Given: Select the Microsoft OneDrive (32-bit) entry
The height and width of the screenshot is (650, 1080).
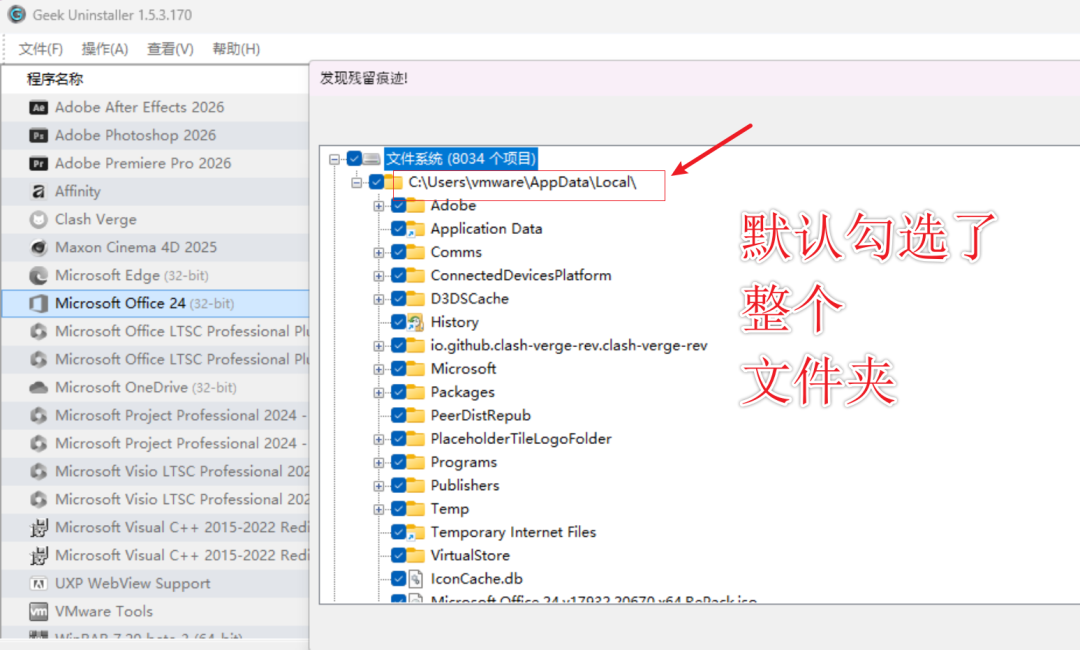Looking at the screenshot, I should coord(156,388).
